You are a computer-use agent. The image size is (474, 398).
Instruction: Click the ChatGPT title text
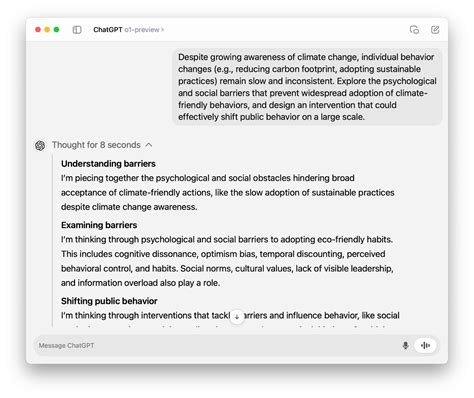pyautogui.click(x=108, y=30)
